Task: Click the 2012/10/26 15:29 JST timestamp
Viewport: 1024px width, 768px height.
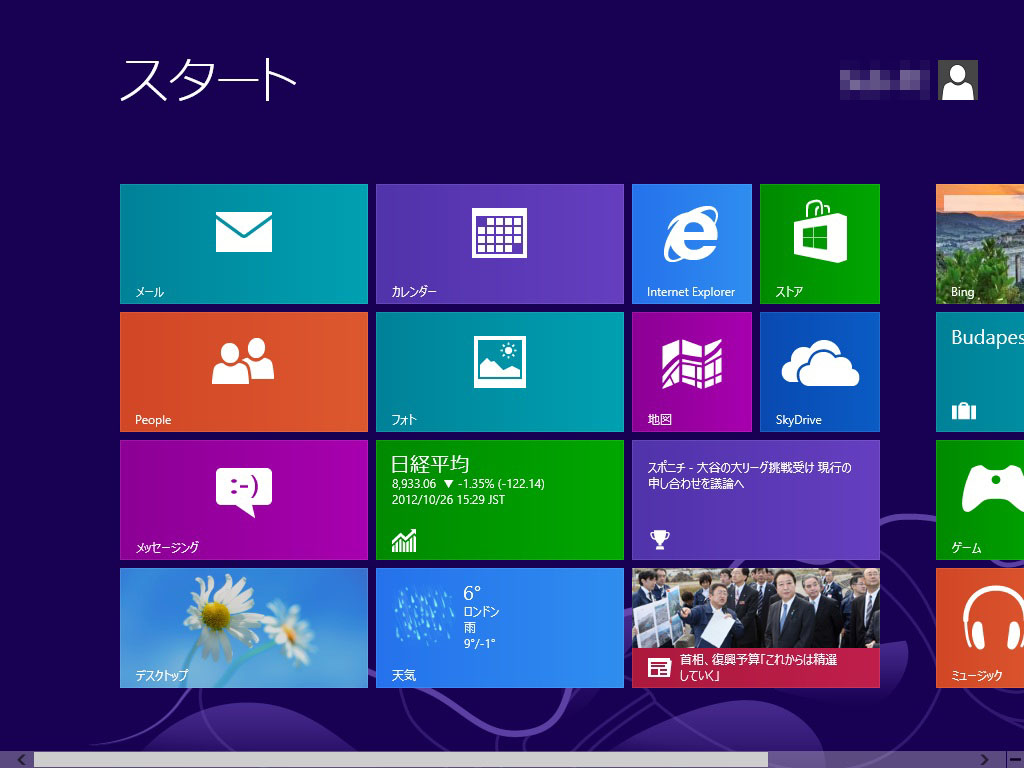Action: 448,500
